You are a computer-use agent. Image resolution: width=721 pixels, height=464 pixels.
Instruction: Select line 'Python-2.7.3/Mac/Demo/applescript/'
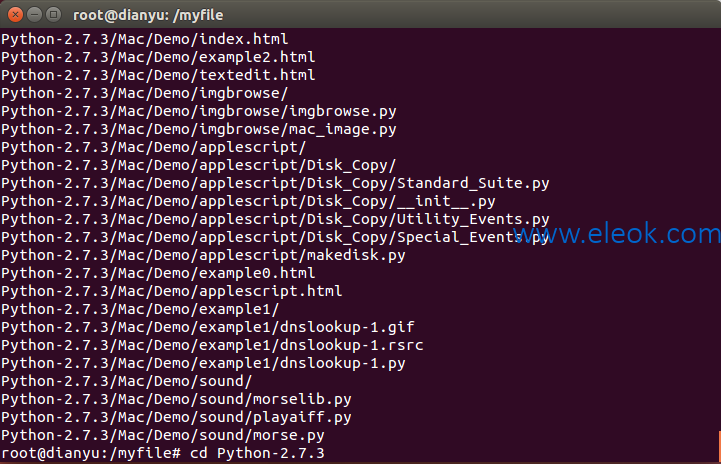(x=154, y=147)
